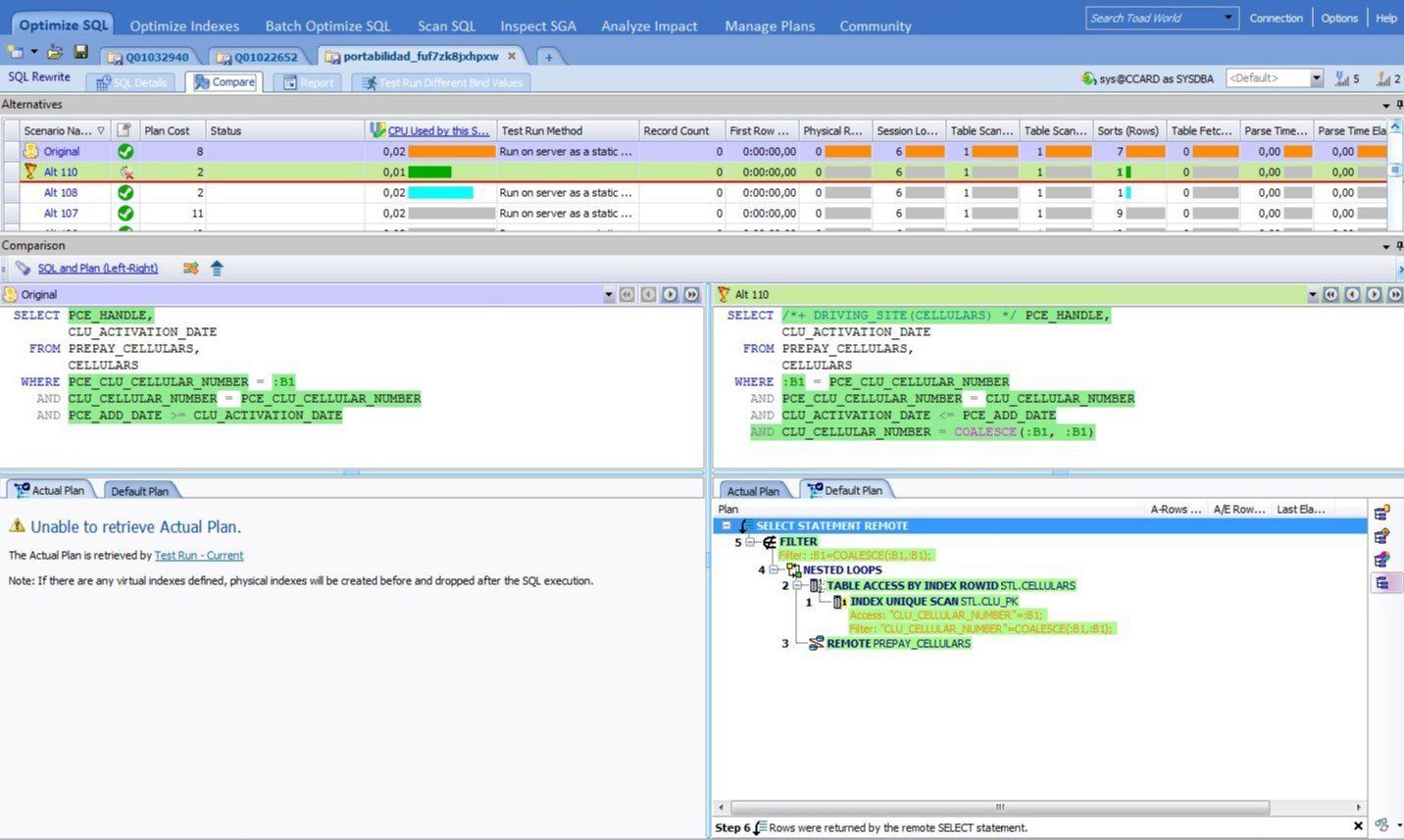Open the Comparison panel menu arrow
Image resolution: width=1404 pixels, height=840 pixels.
tap(1385, 246)
